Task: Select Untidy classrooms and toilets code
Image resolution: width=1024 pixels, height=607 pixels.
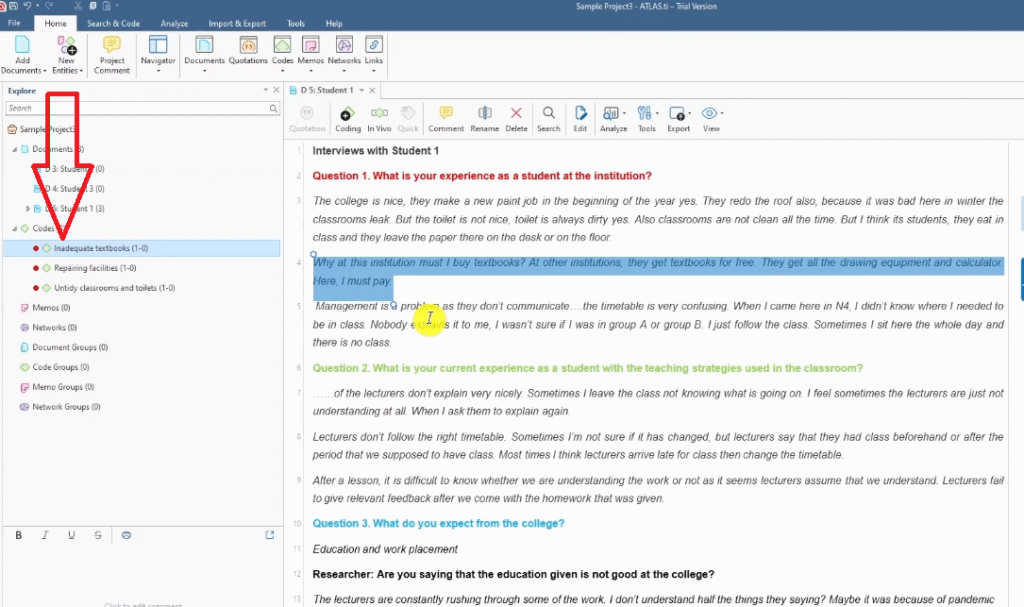Action: coord(114,288)
